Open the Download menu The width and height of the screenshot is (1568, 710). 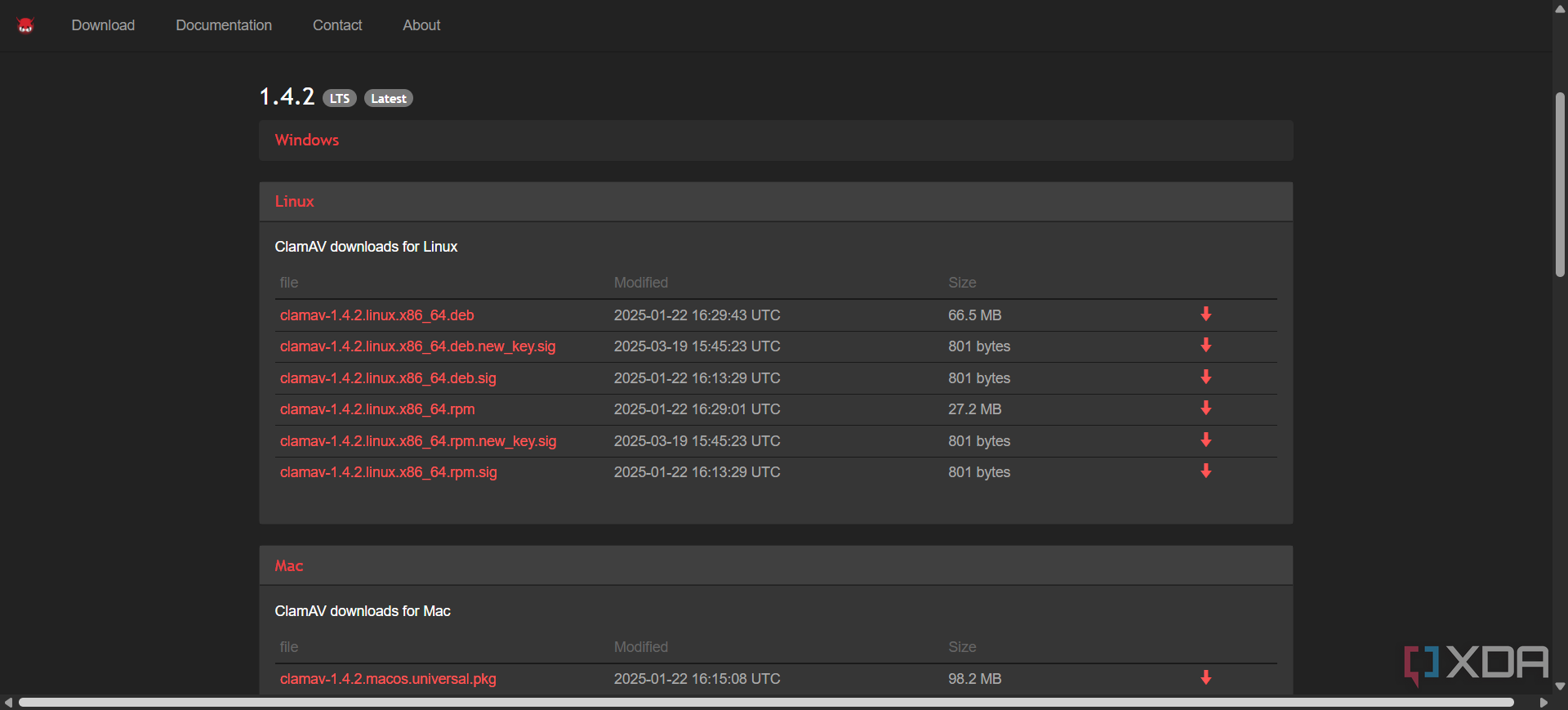tap(103, 25)
